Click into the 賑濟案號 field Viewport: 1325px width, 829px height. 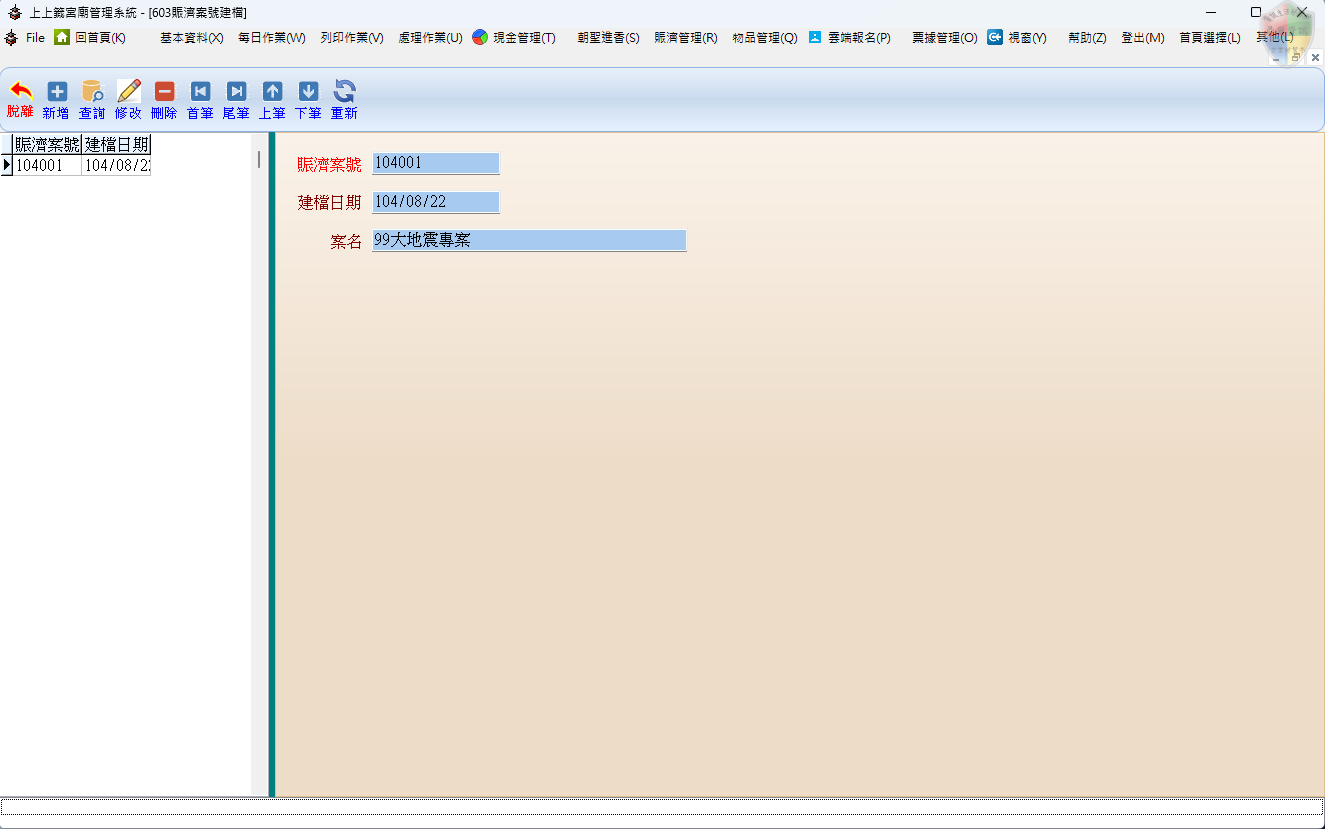[x=435, y=163]
